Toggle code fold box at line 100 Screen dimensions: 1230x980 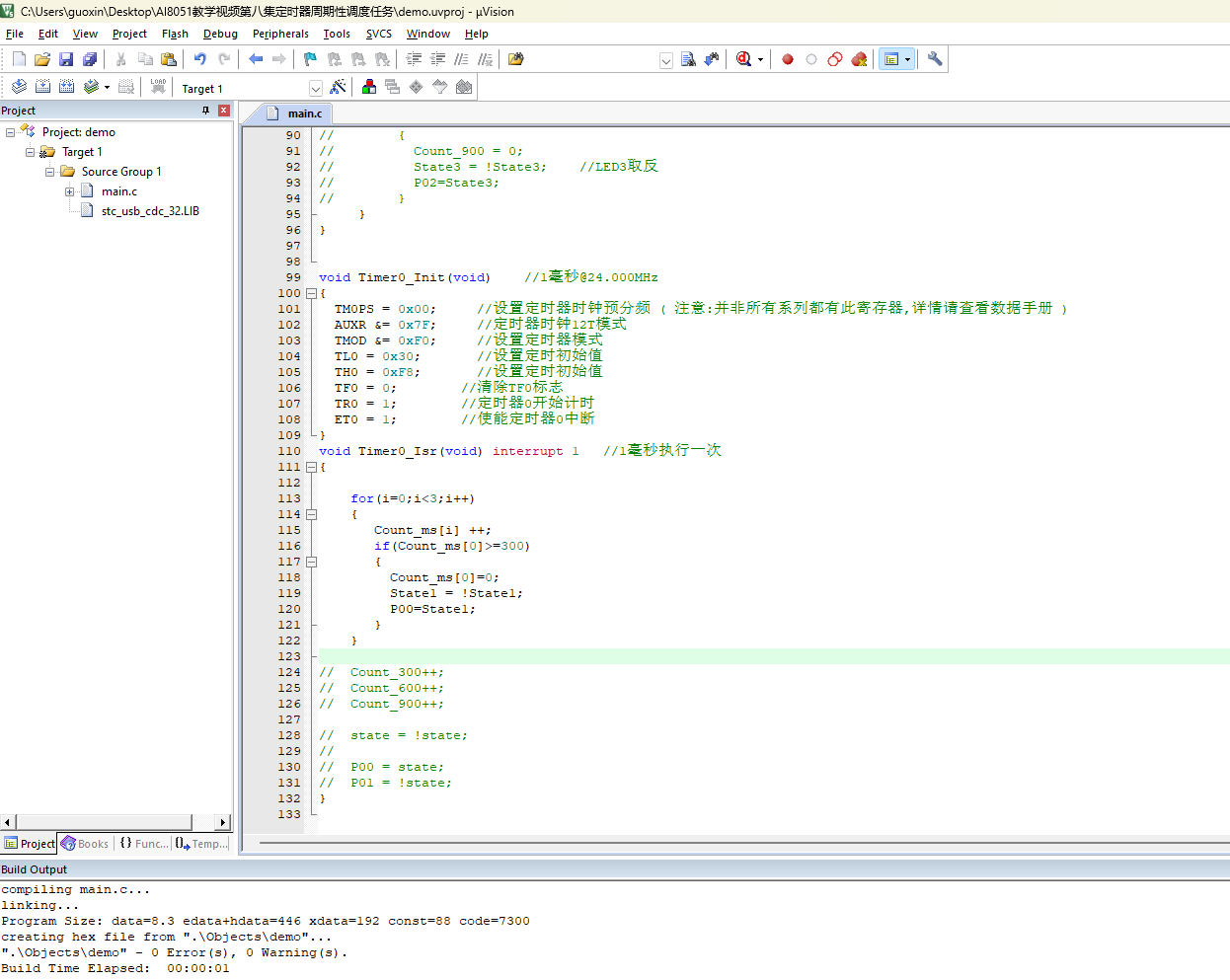coord(311,293)
